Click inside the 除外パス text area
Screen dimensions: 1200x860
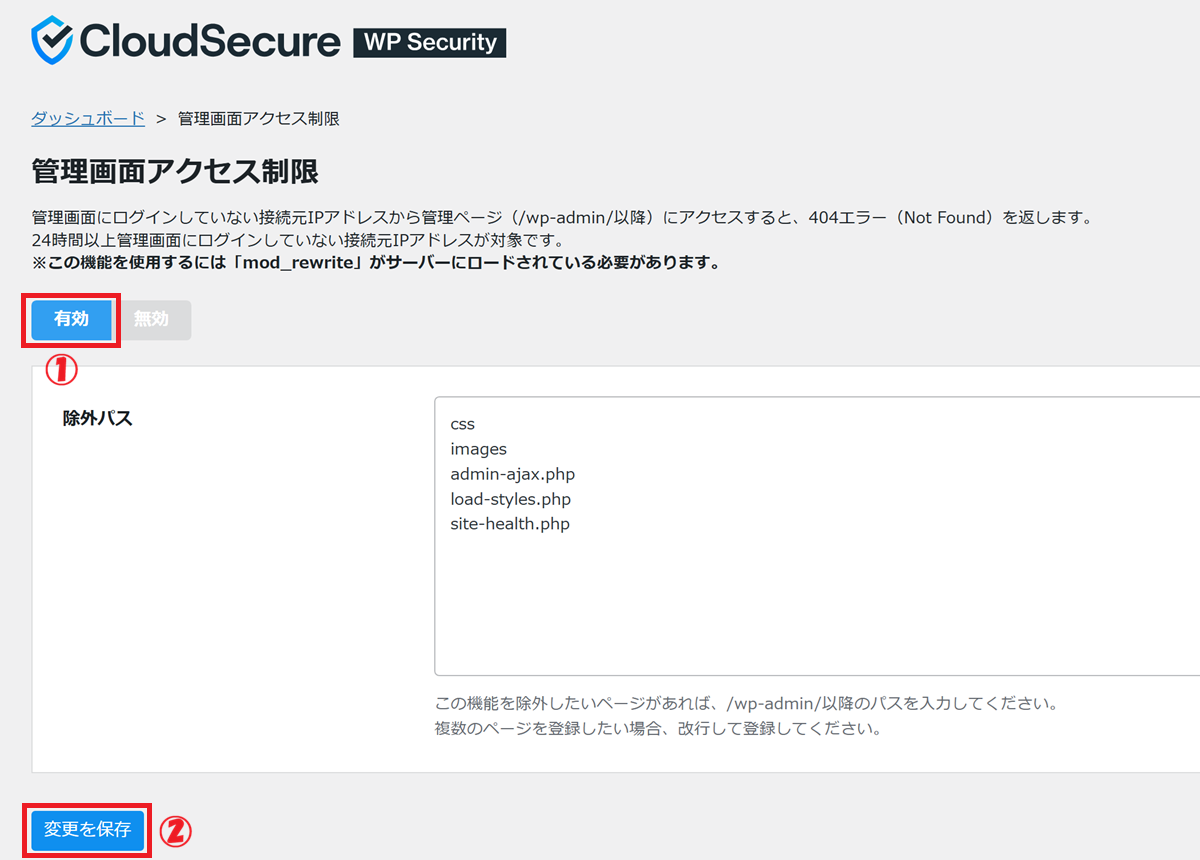(800, 600)
